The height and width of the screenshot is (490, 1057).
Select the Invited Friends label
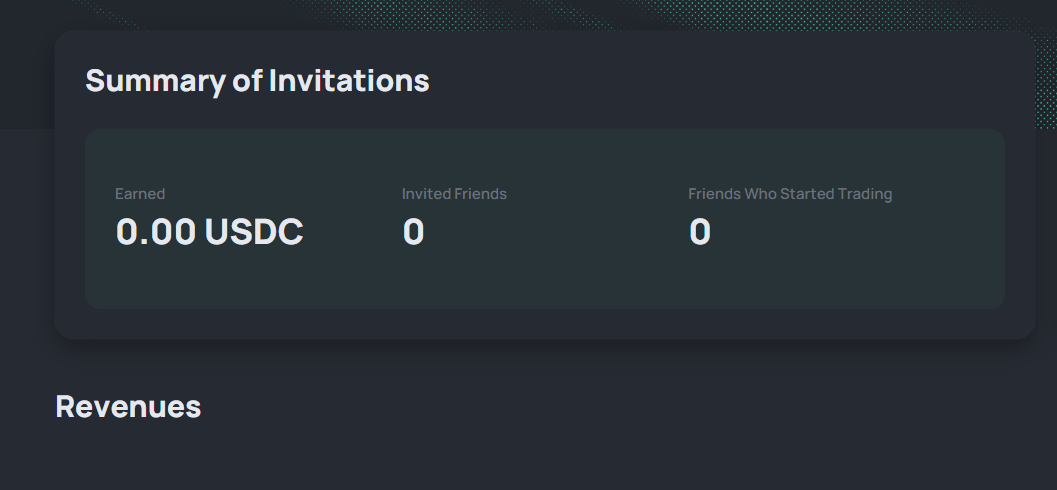click(454, 194)
